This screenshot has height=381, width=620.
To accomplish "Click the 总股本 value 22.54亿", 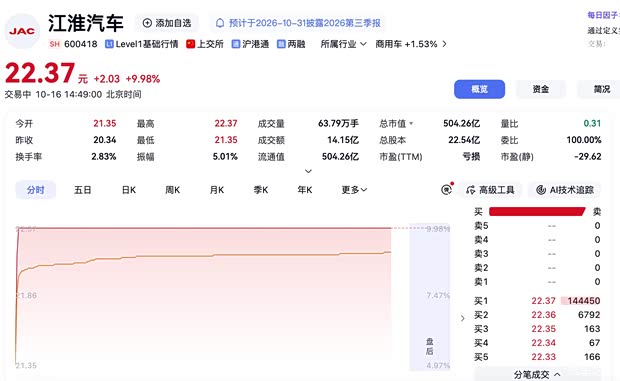I will [464, 140].
